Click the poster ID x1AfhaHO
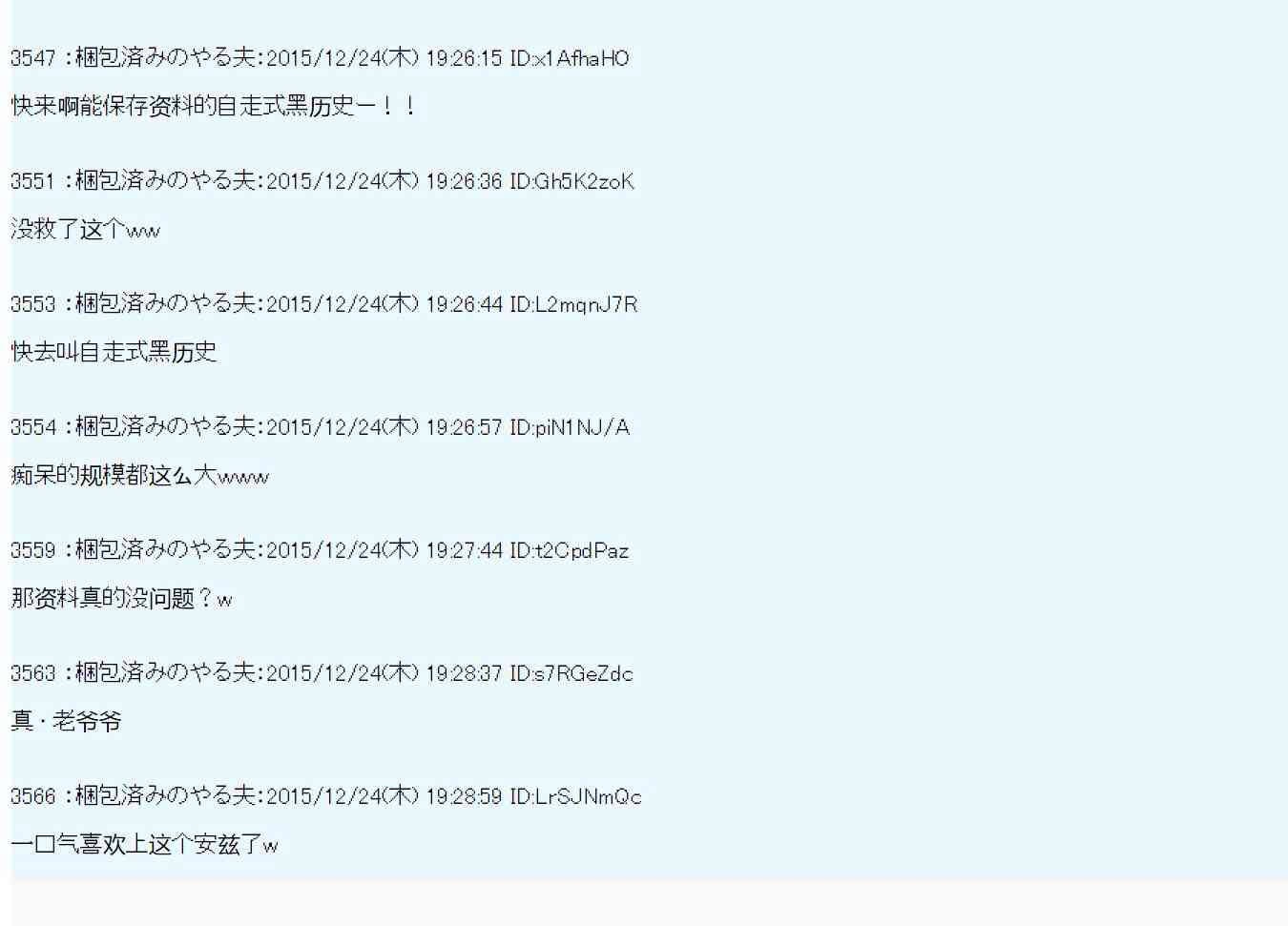This screenshot has width=1288, height=926. (x=570, y=58)
